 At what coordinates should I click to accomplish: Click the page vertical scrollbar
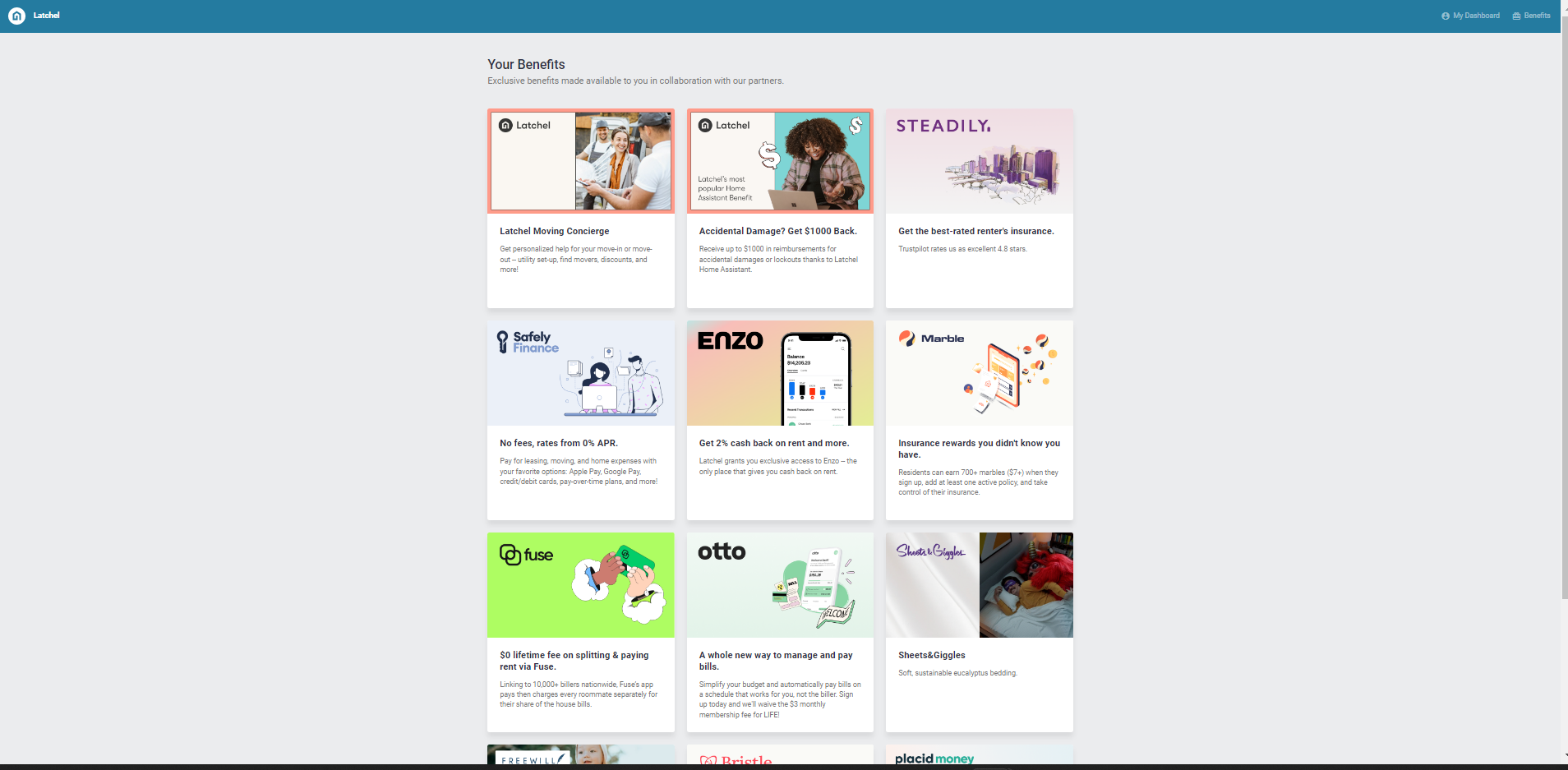[x=1563, y=307]
